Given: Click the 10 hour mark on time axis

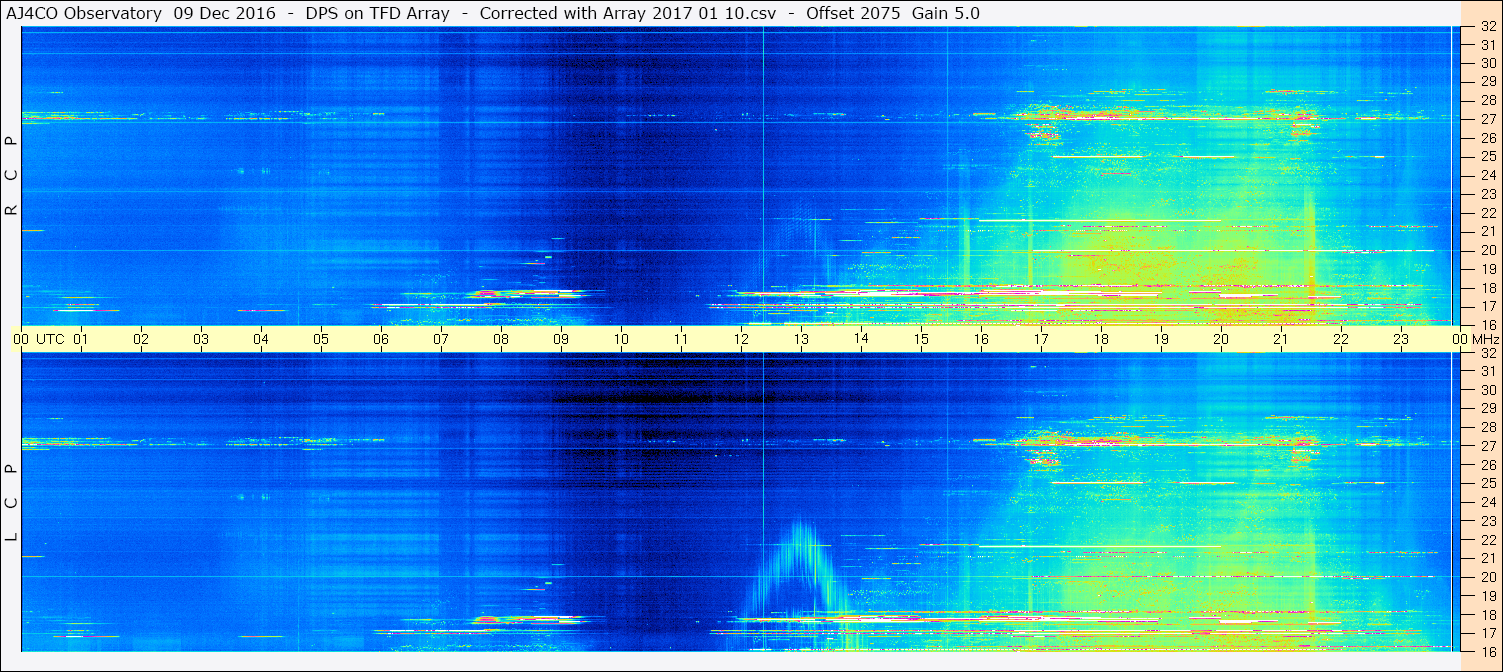Looking at the screenshot, I should click(x=621, y=339).
